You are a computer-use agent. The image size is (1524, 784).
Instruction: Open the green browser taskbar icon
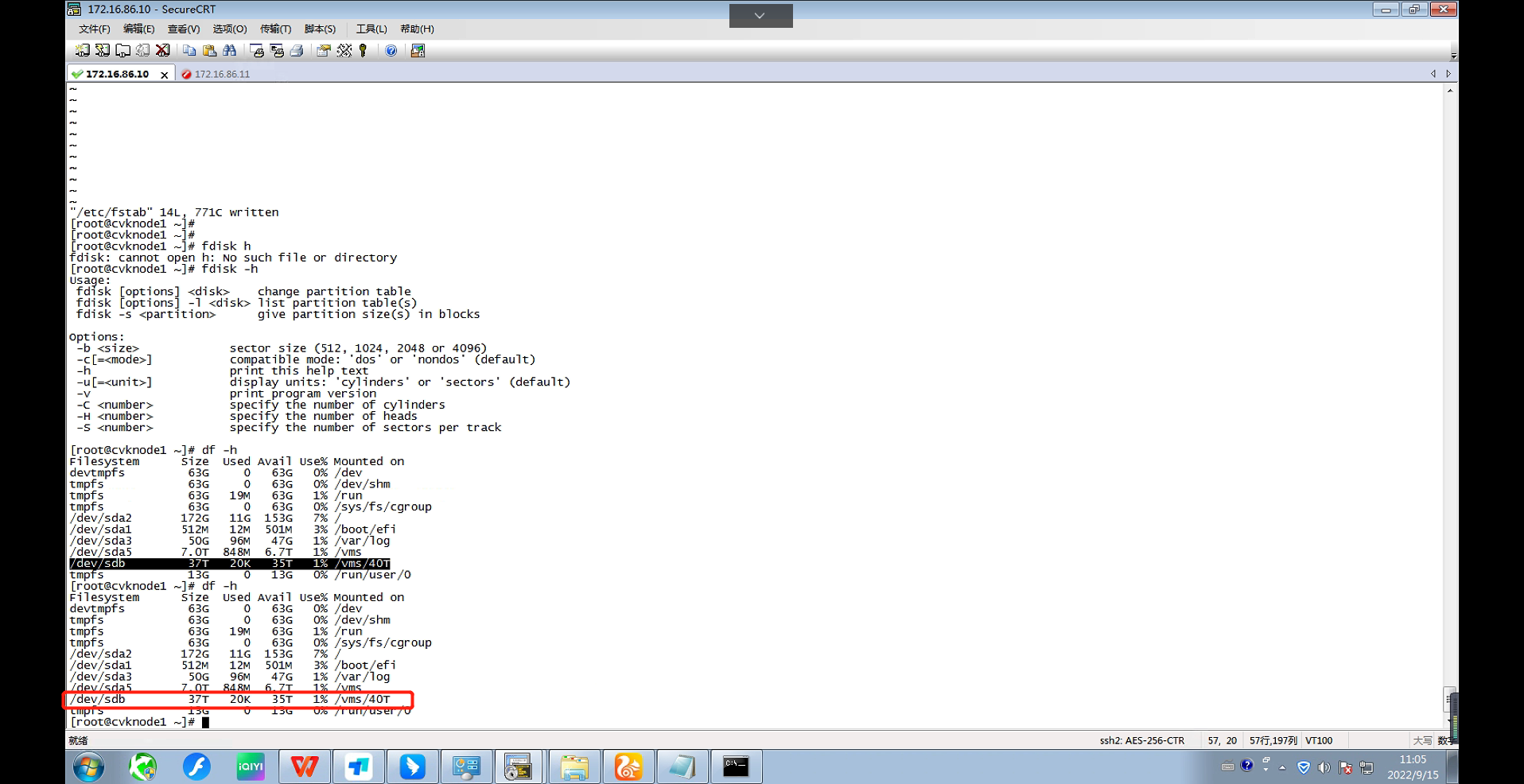[x=143, y=767]
